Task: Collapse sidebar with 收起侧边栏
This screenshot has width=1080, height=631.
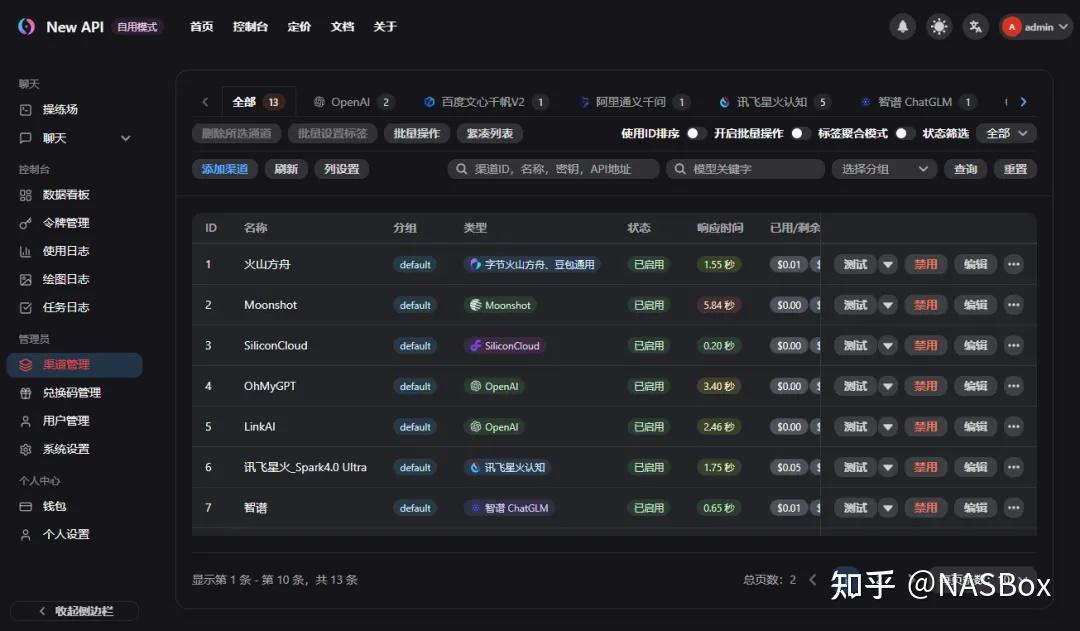Action: pos(74,610)
